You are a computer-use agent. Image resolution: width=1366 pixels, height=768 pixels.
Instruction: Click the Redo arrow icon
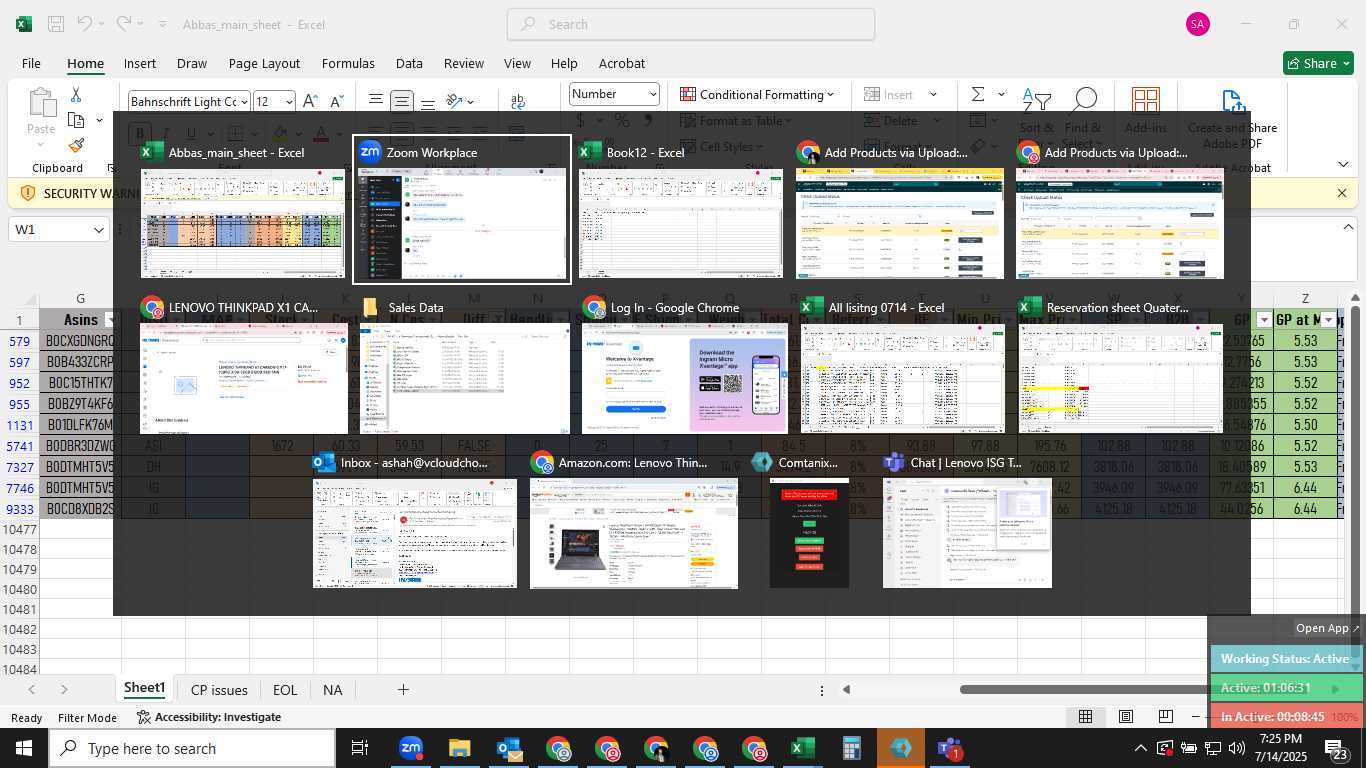click(x=123, y=24)
